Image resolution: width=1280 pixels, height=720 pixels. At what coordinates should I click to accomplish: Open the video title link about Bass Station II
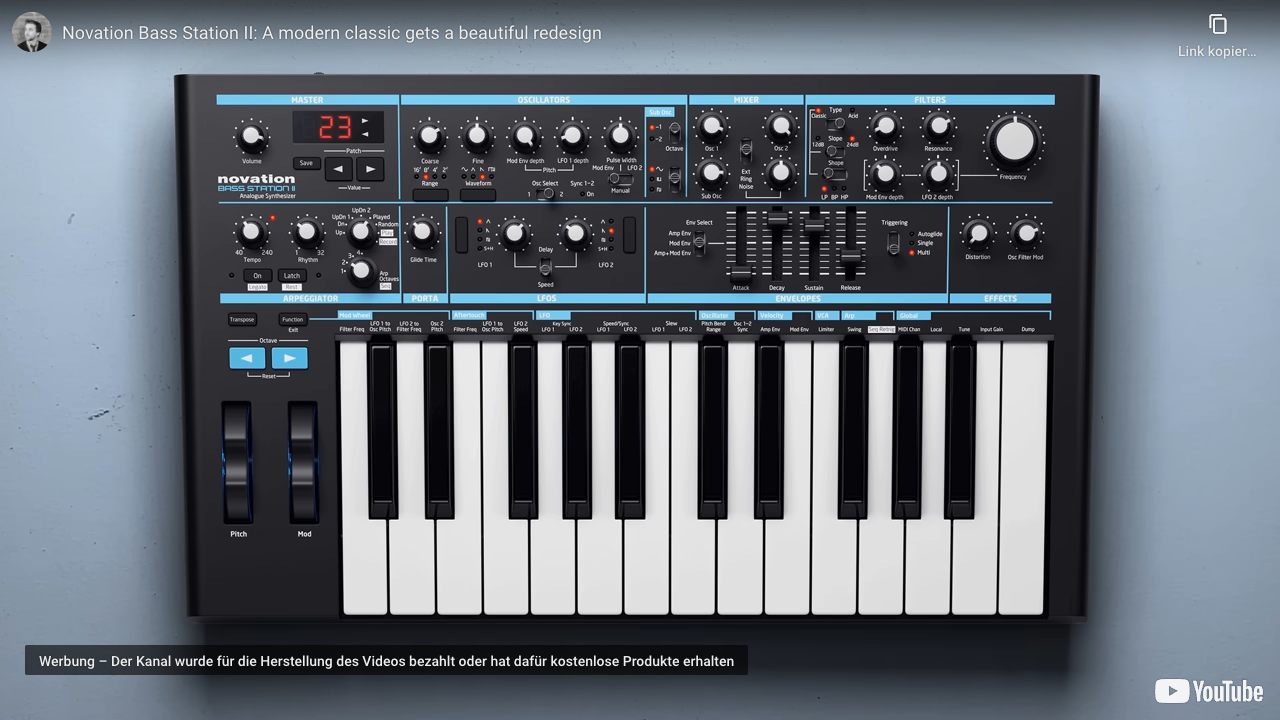pyautogui.click(x=332, y=33)
